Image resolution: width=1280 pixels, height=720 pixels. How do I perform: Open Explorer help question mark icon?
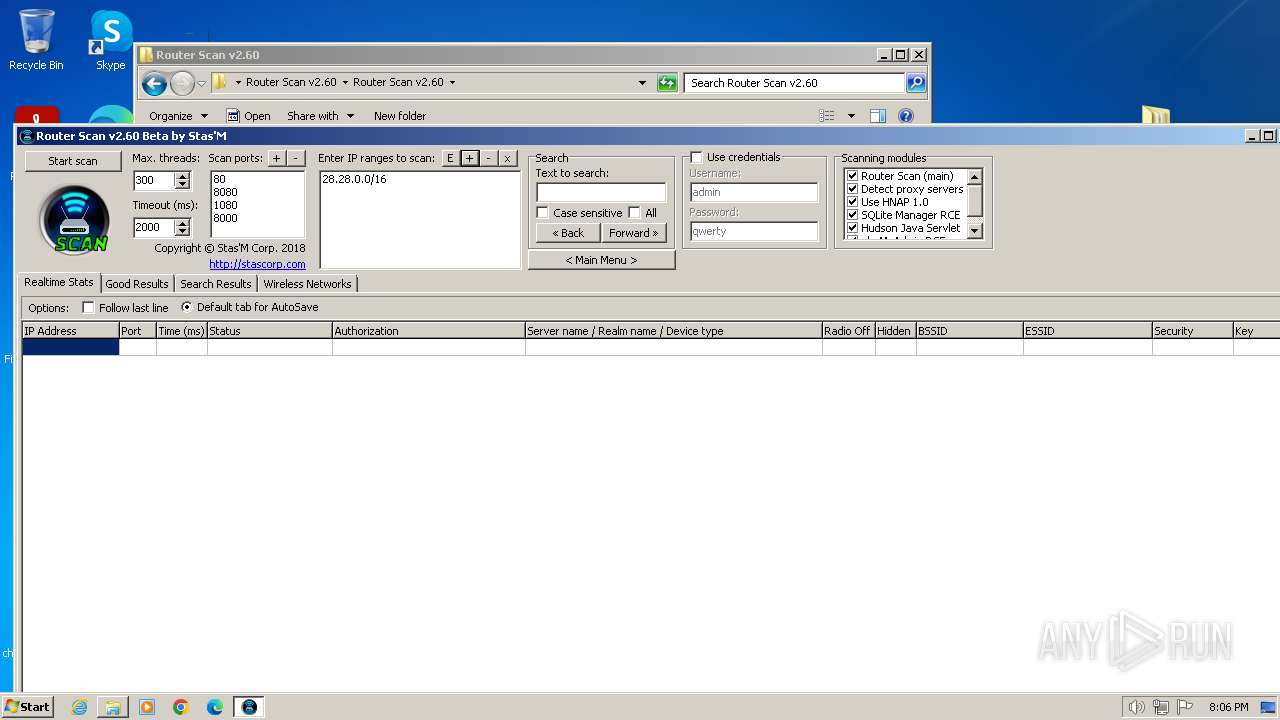906,116
